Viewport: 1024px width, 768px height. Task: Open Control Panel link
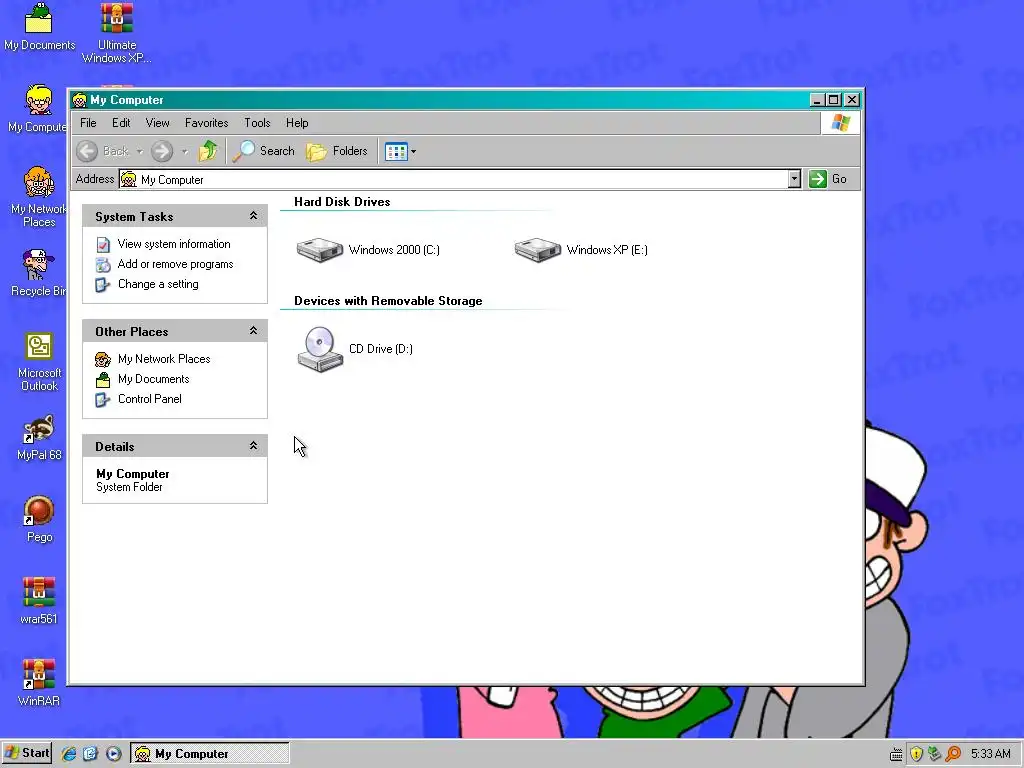point(150,399)
